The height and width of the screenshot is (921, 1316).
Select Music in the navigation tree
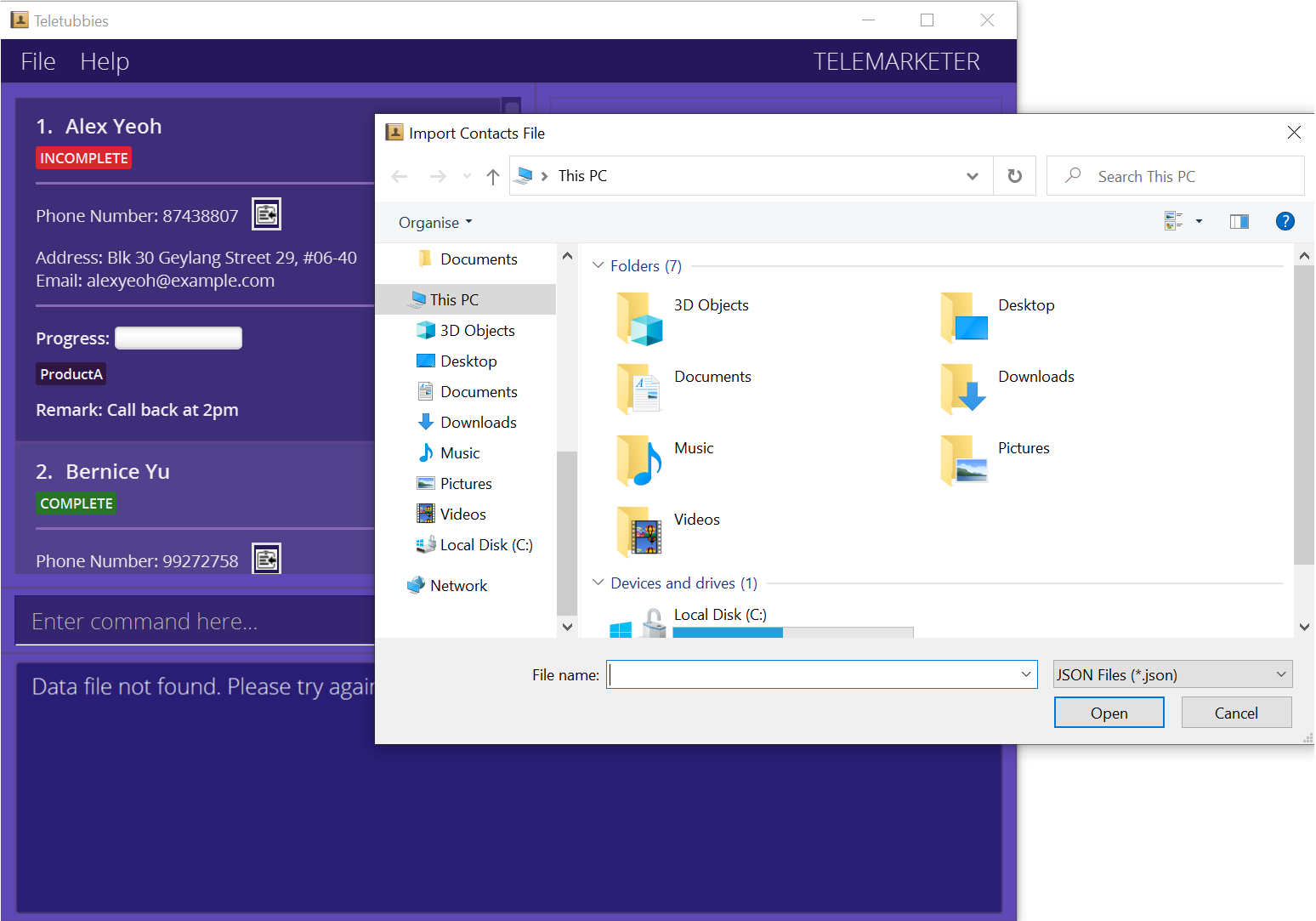459,453
